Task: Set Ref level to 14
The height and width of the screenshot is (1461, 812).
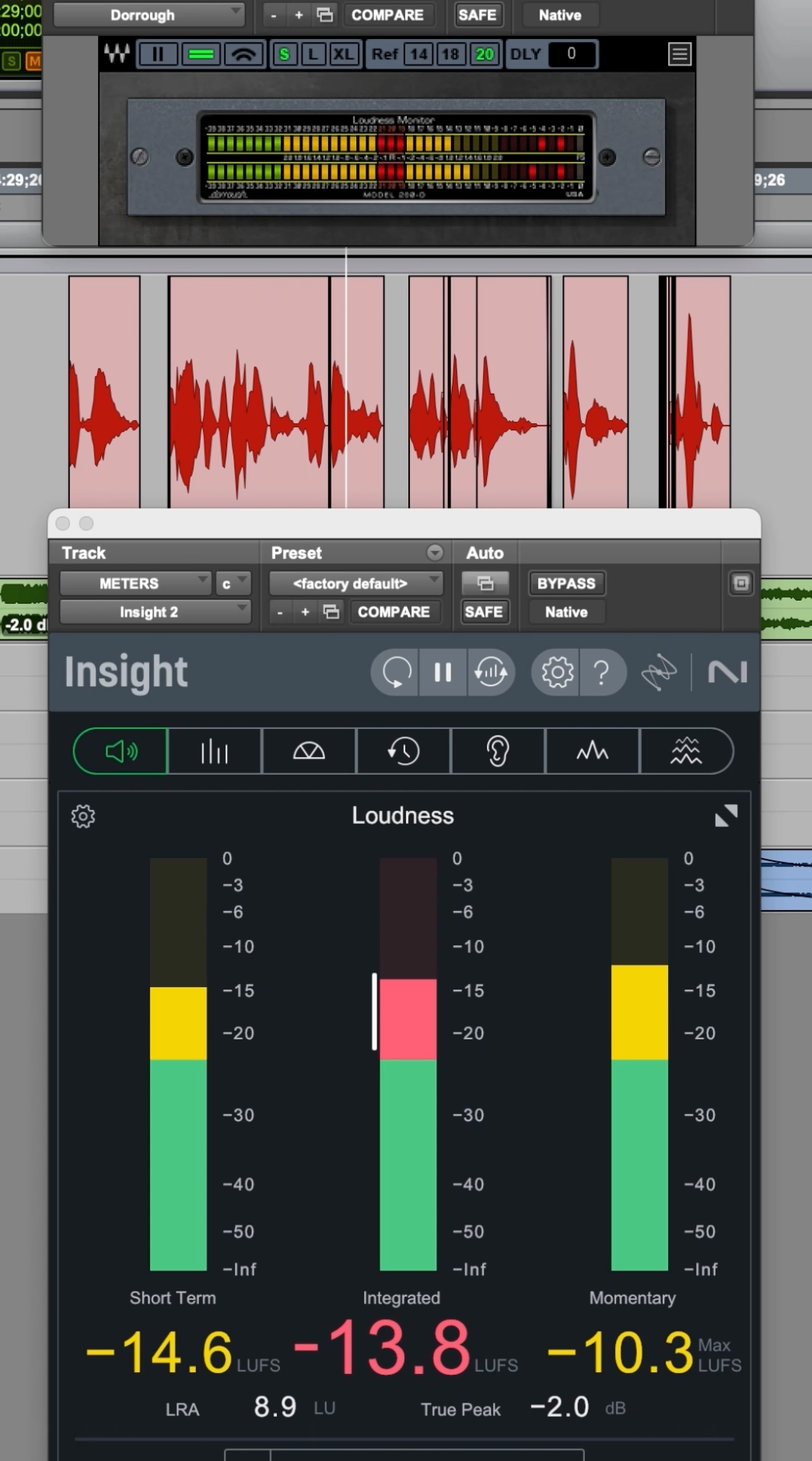Action: click(419, 54)
